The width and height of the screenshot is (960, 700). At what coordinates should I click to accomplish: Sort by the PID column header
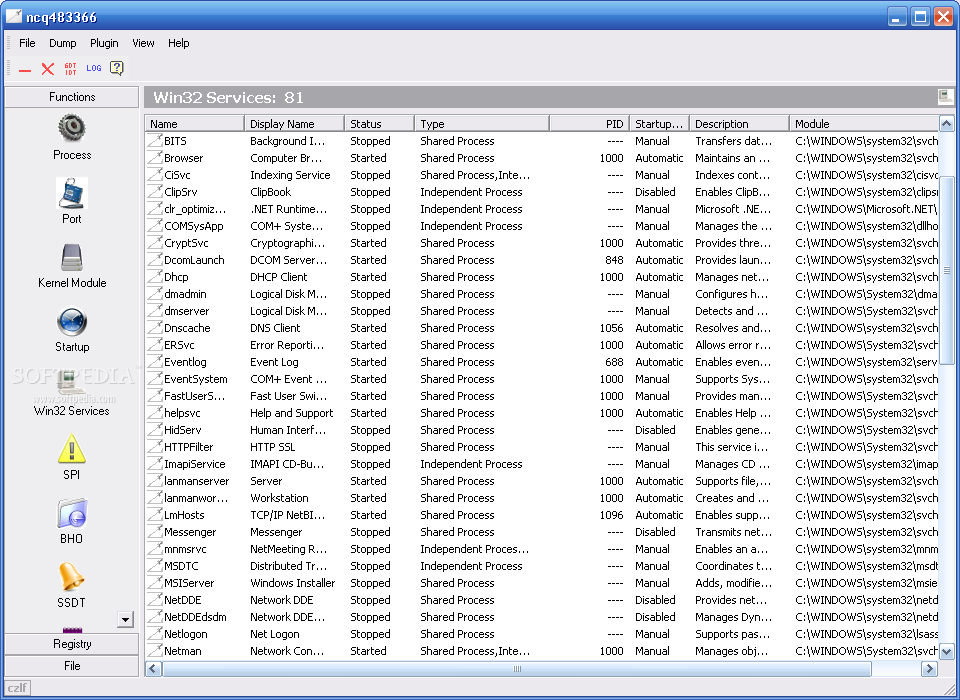click(589, 124)
